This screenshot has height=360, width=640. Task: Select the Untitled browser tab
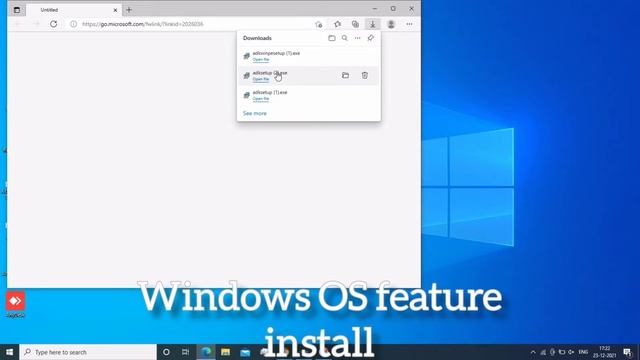coord(73,9)
